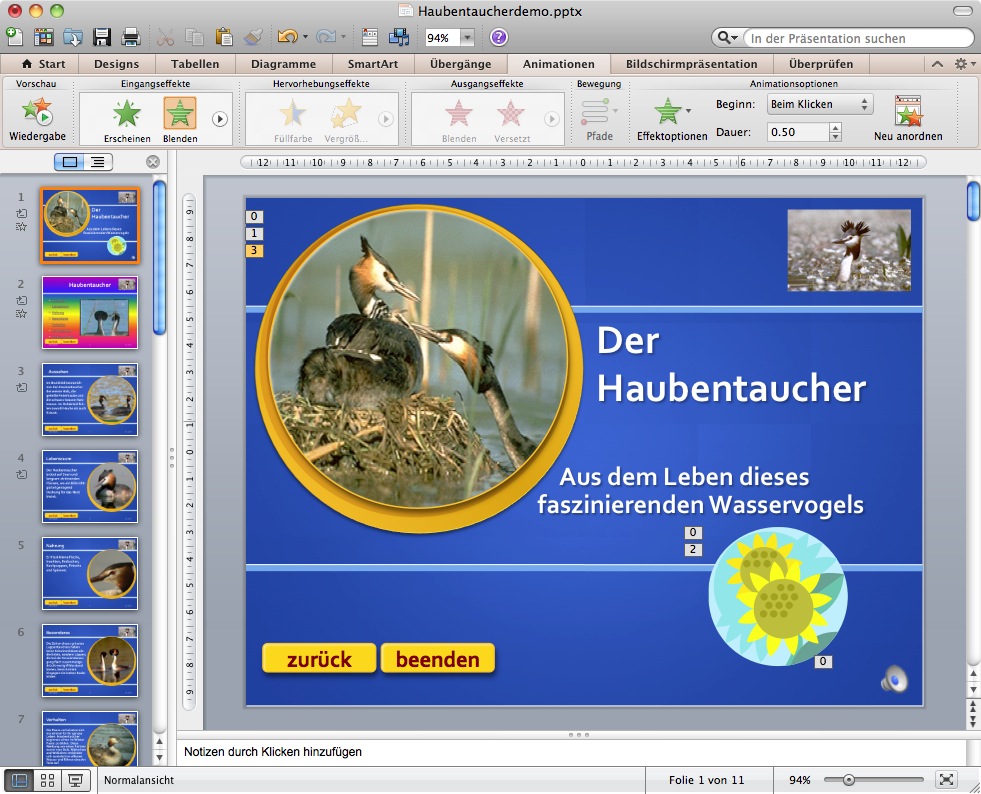
Task: Expand the Eingangseffekte gallery arrow
Action: pos(219,119)
